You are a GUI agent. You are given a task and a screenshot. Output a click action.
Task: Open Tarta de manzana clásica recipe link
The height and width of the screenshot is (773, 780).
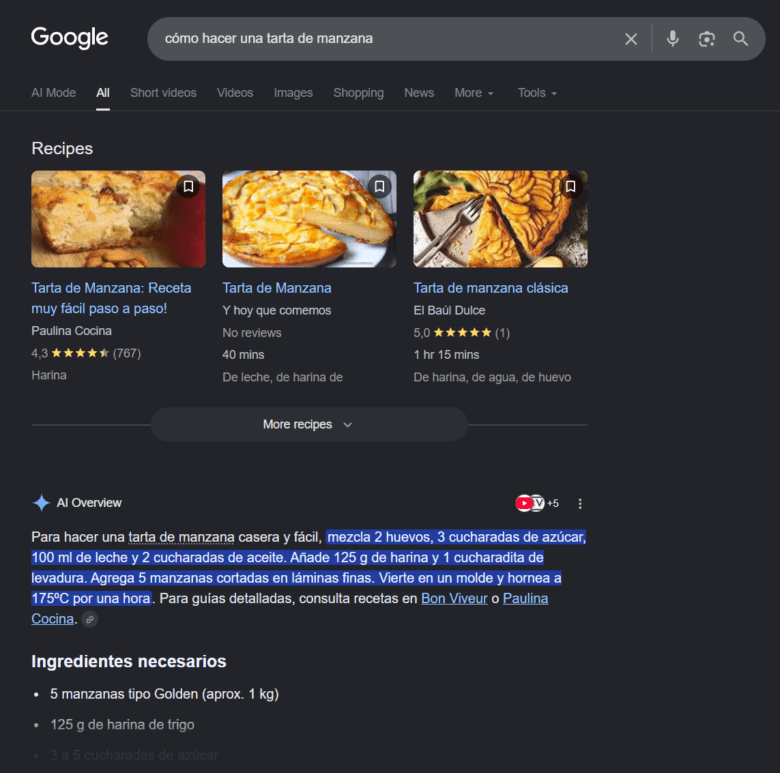490,288
